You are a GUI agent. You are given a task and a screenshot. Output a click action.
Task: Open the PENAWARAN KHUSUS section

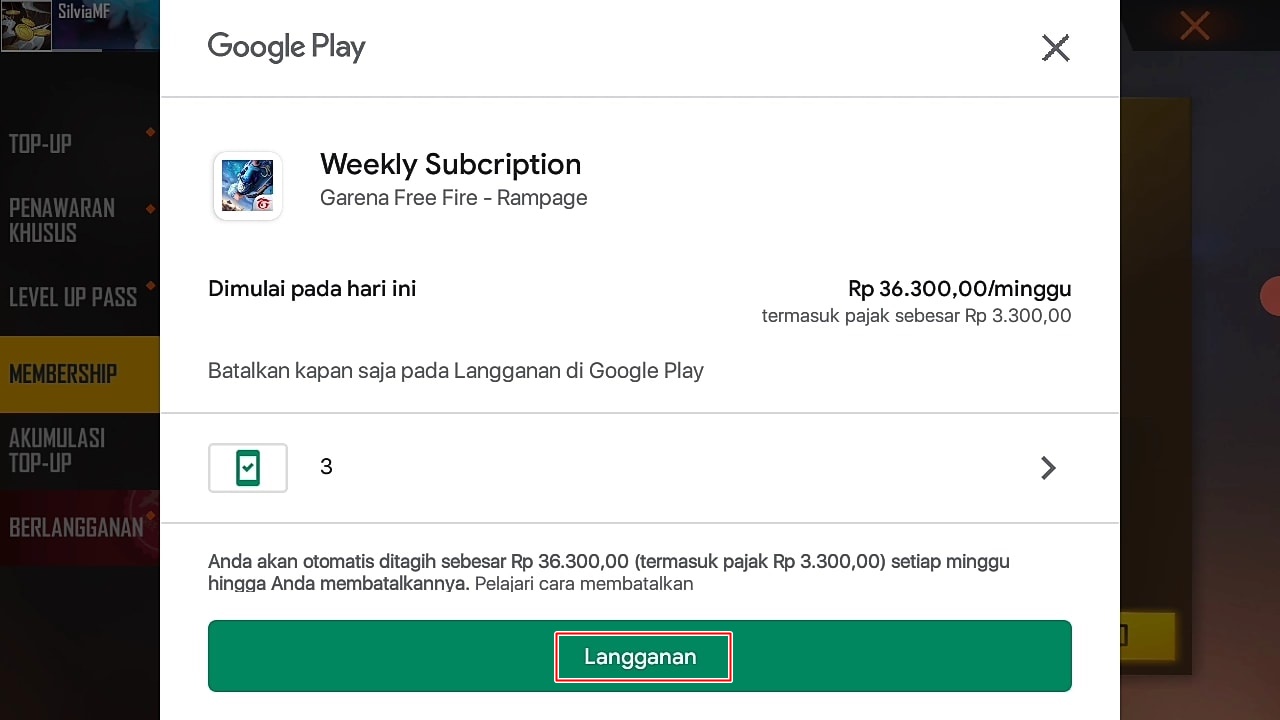[x=62, y=220]
